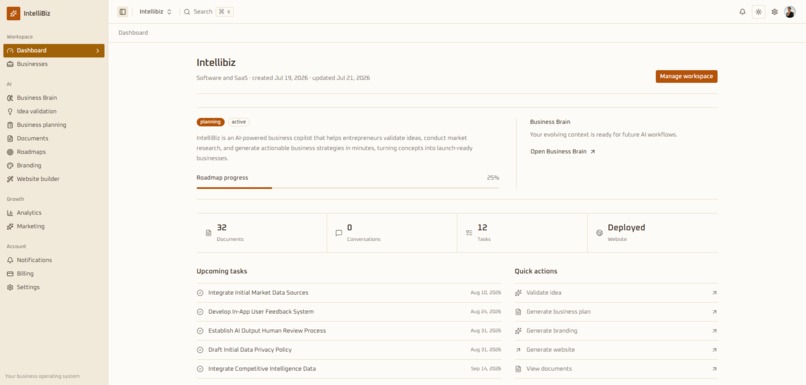Click the Billing card icon
The height and width of the screenshot is (385, 806).
point(10,274)
